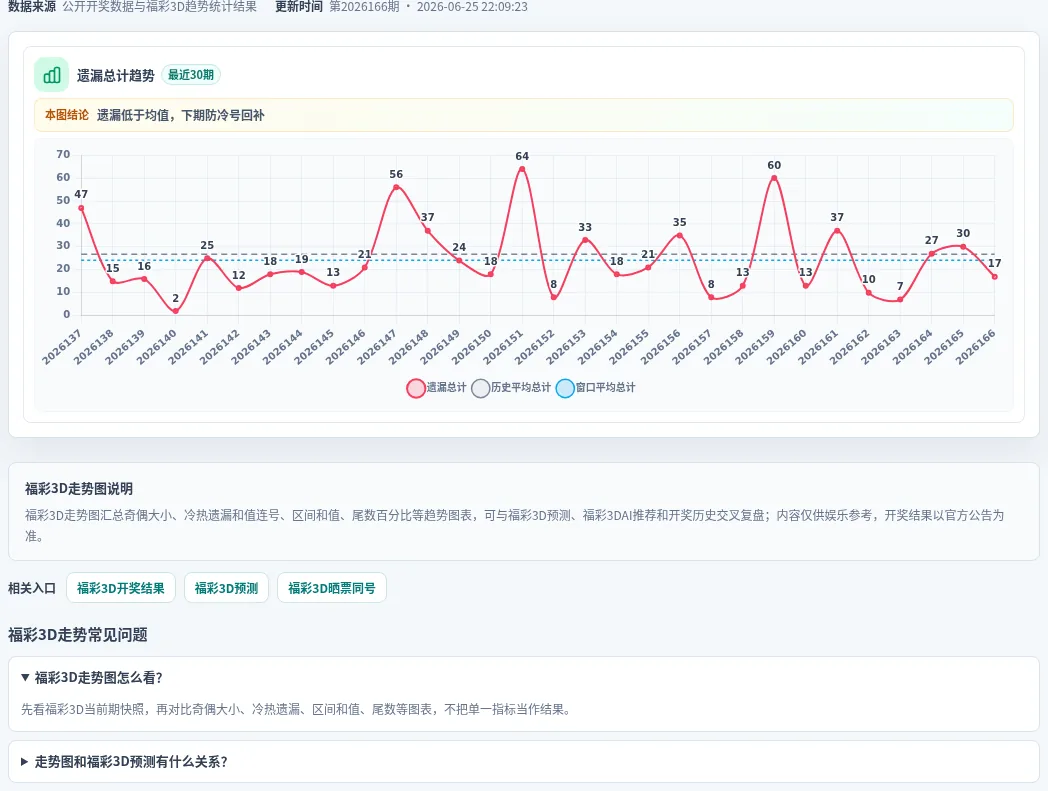
Task: Click the 最近30期 badge
Action: pos(190,75)
